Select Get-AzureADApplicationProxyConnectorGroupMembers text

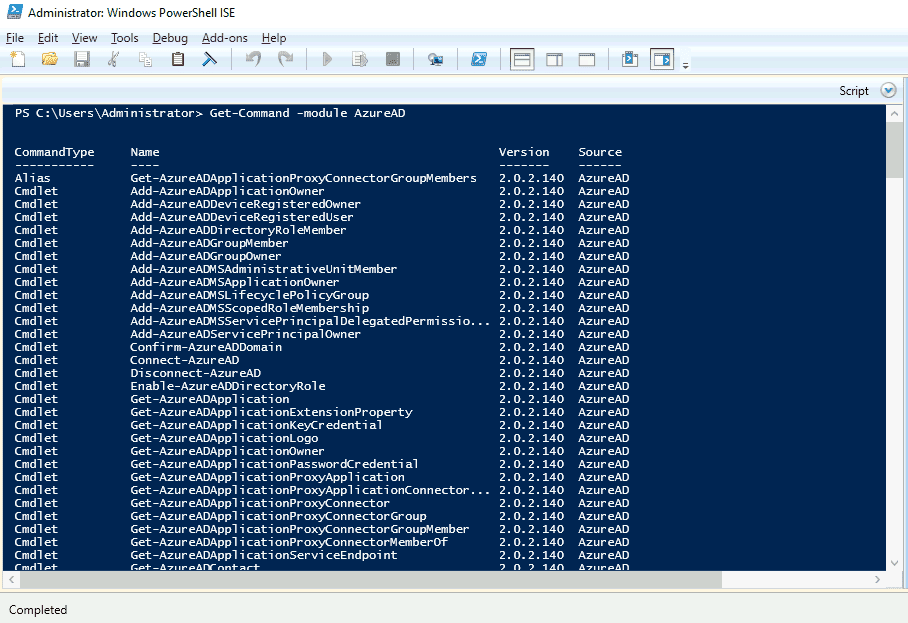click(x=303, y=178)
